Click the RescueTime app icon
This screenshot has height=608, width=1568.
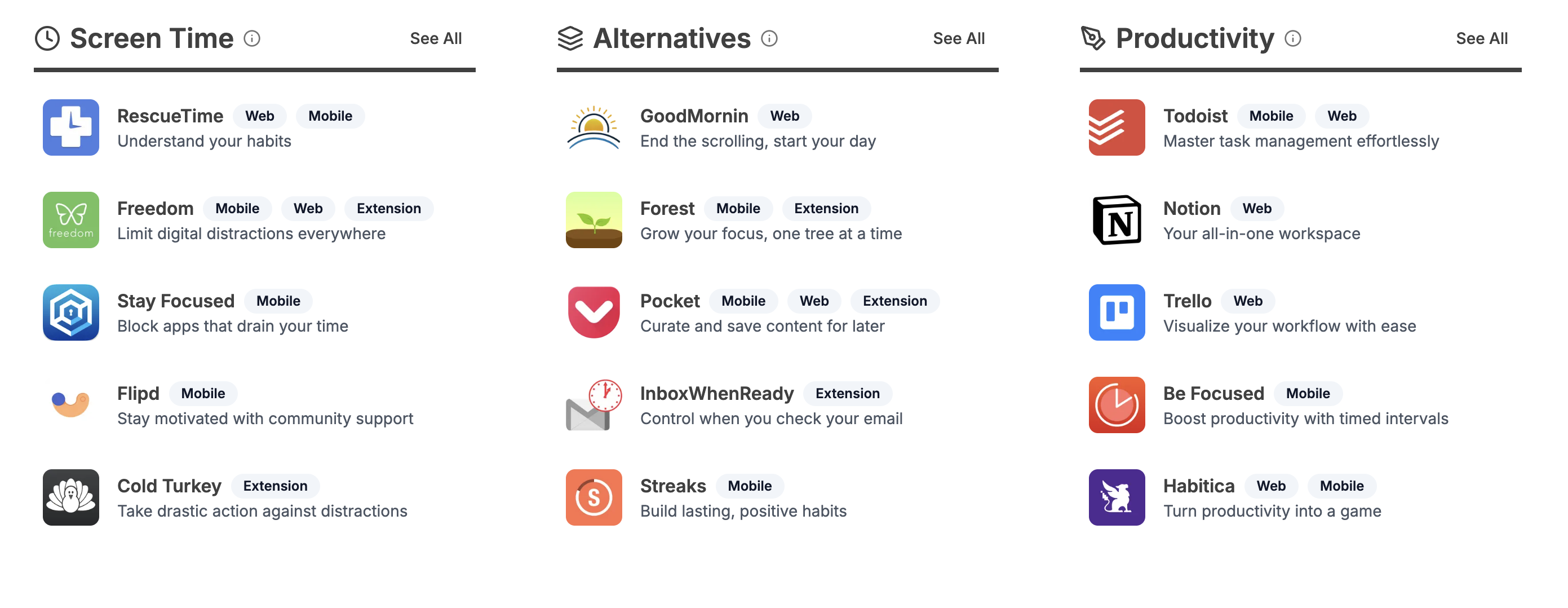[x=70, y=127]
